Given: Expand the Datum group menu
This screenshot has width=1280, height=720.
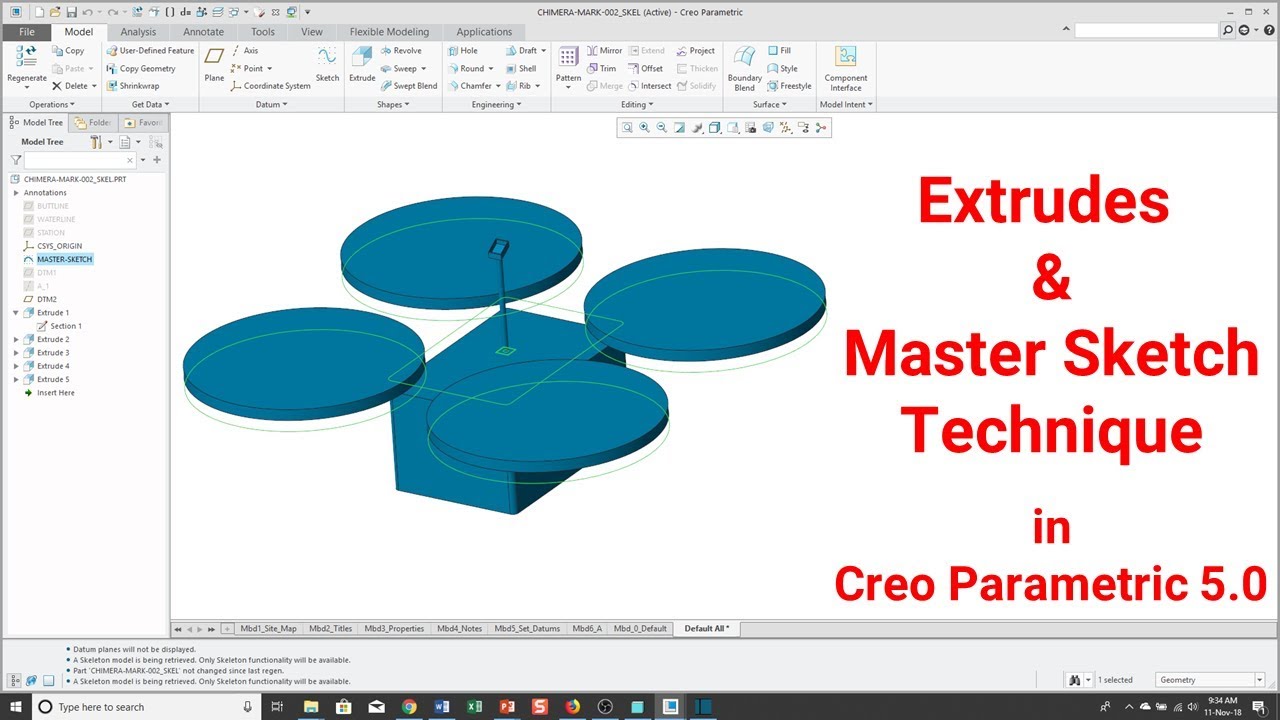Looking at the screenshot, I should click(271, 104).
